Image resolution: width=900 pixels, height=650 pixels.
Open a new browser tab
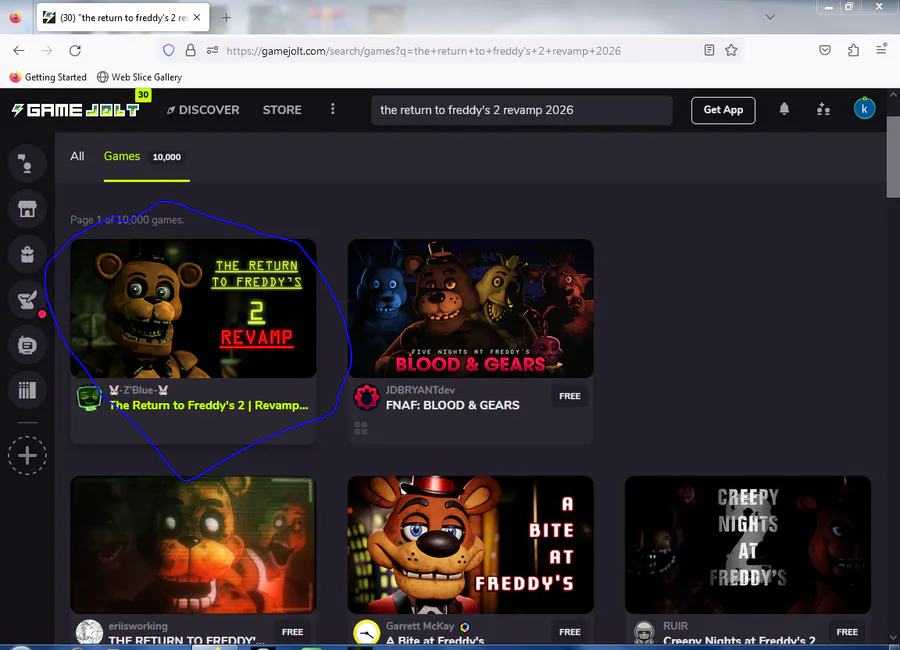(x=226, y=18)
